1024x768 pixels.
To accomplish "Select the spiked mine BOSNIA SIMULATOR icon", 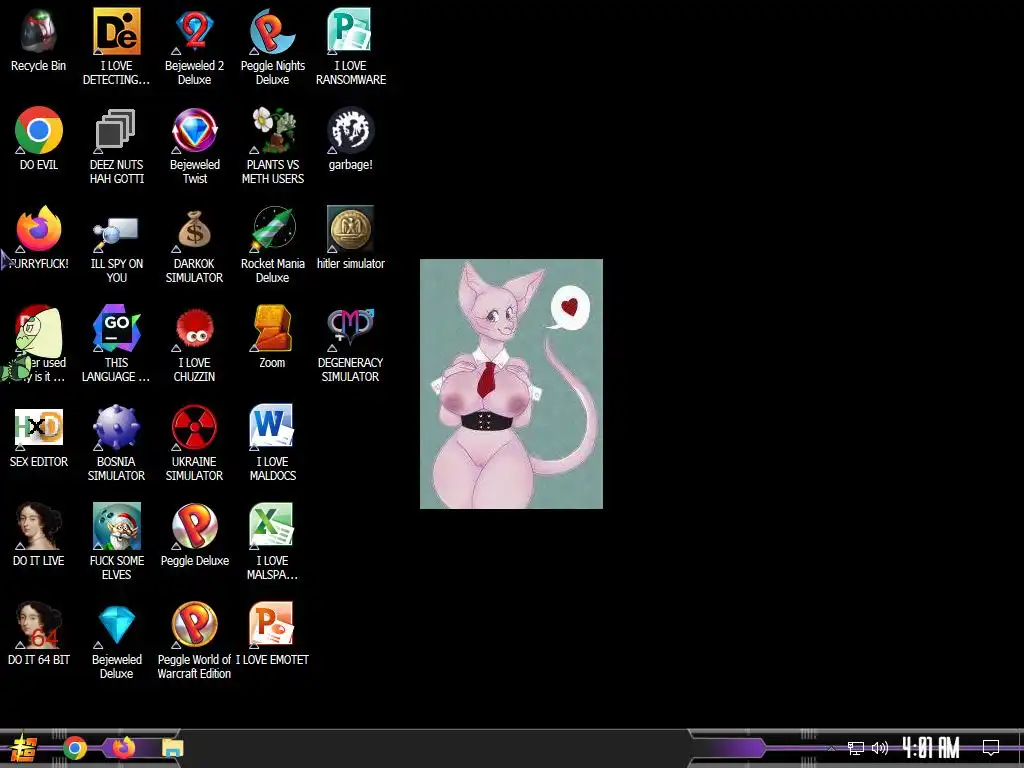I will pos(116,428).
